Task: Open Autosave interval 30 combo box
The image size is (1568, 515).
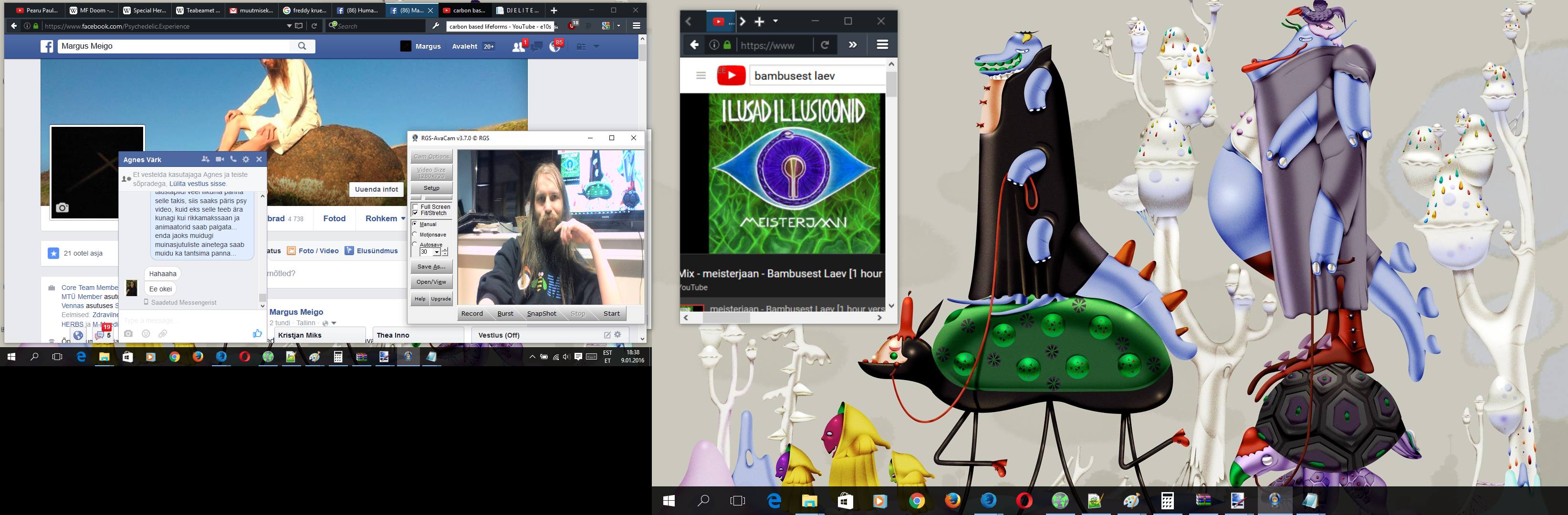Action: pyautogui.click(x=430, y=252)
